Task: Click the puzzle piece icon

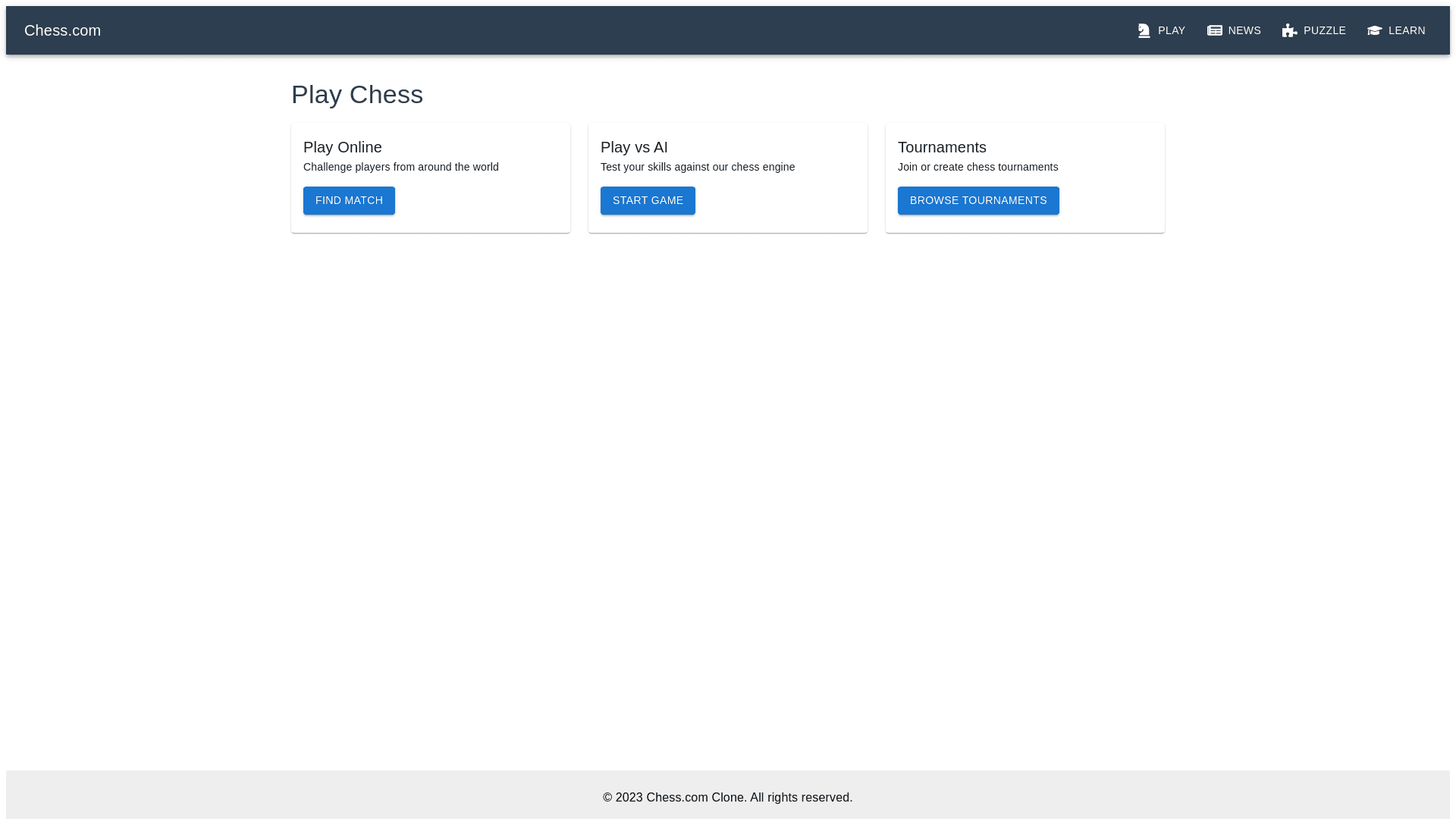Action: coord(1289,30)
